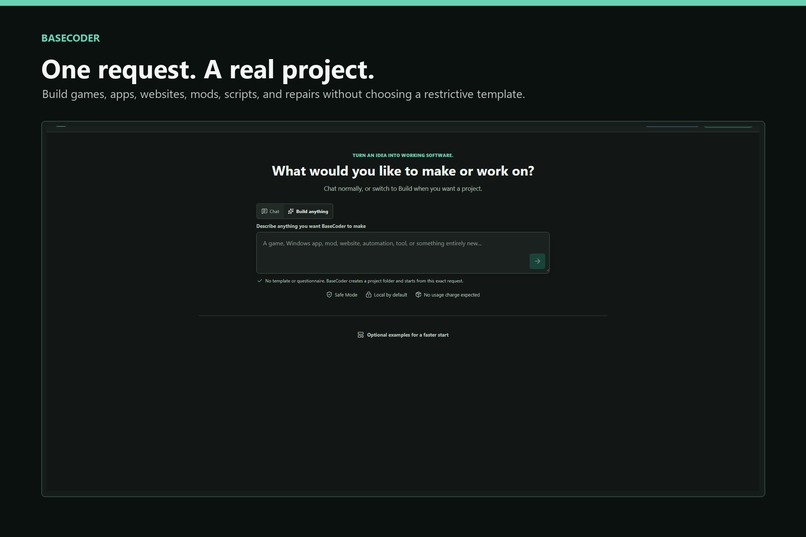Click 'Turn an idea into working software' tagline
Screen dimensions: 806x537
(x=403, y=155)
